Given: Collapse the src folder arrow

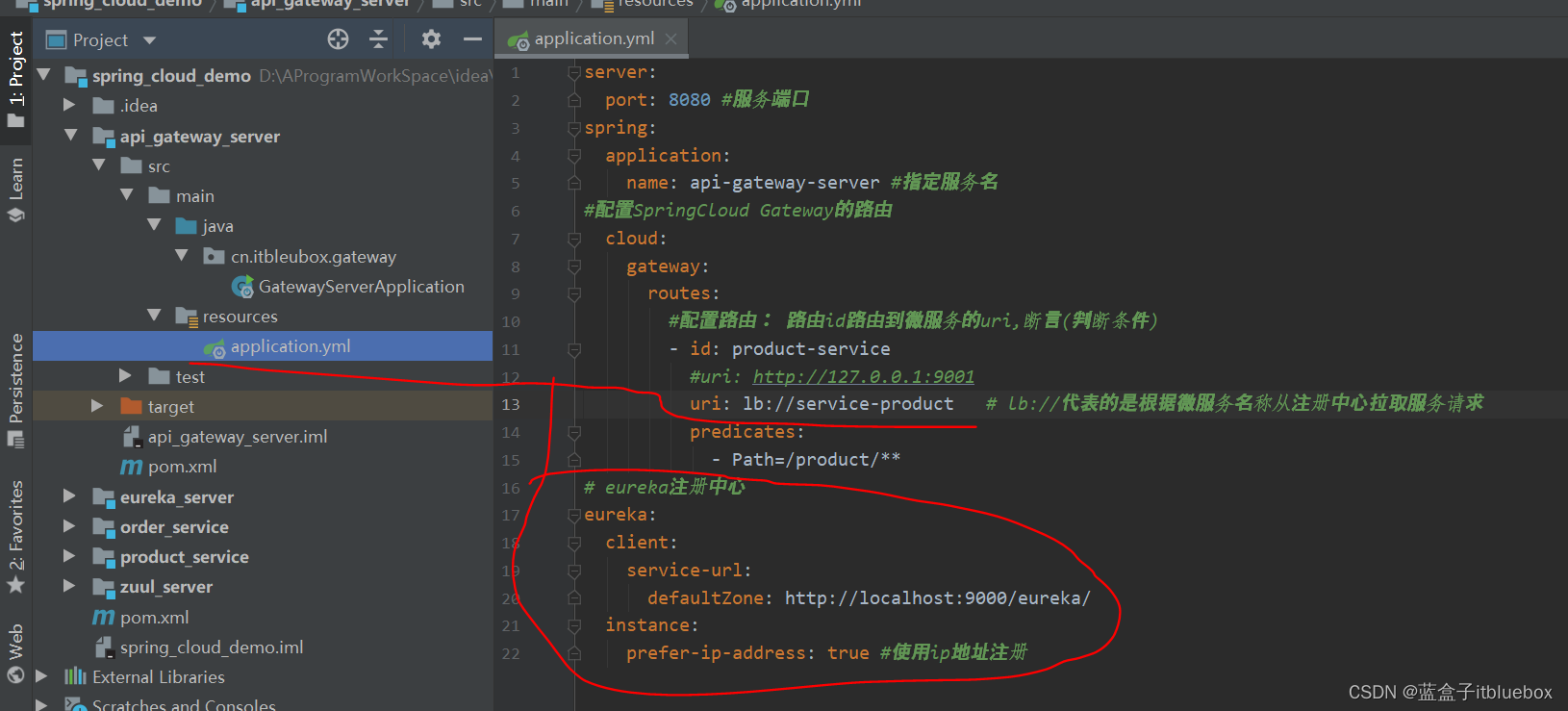Looking at the screenshot, I should pos(99,165).
